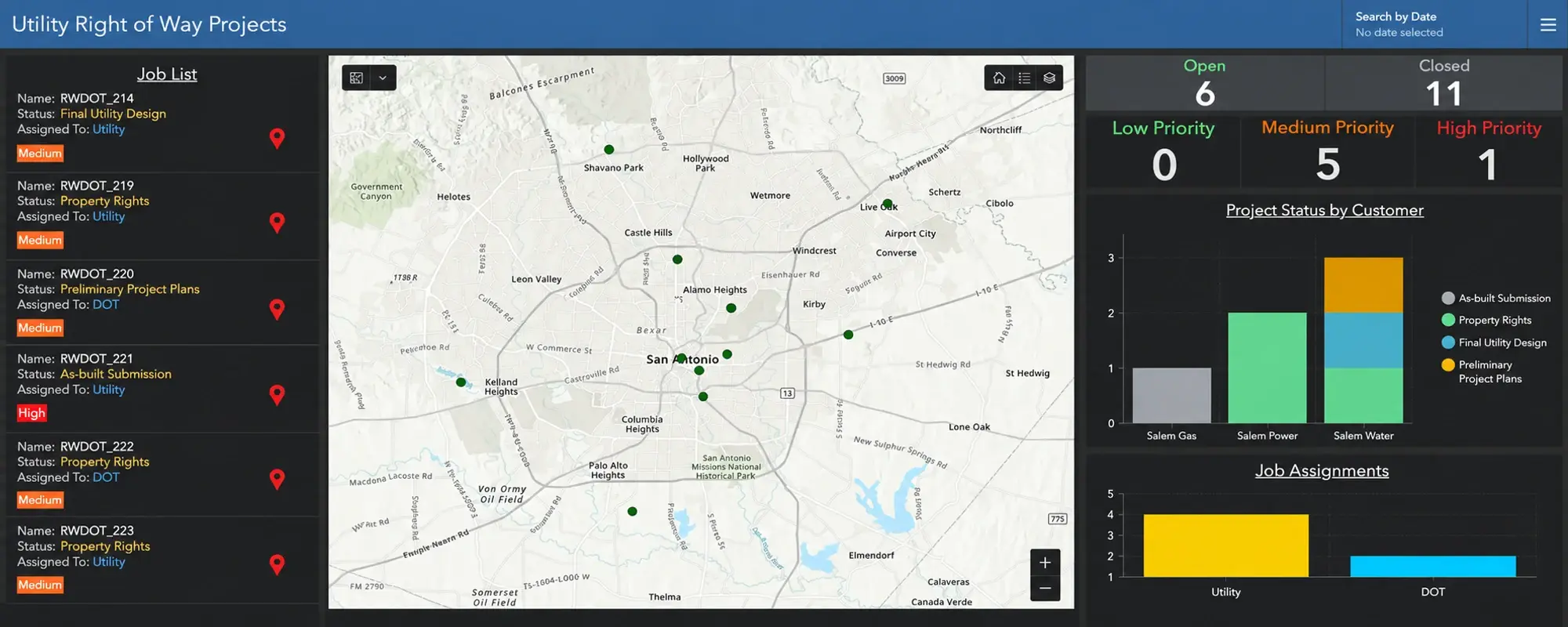1568x627 pixels.
Task: Open the map layers panel
Action: [1049, 78]
